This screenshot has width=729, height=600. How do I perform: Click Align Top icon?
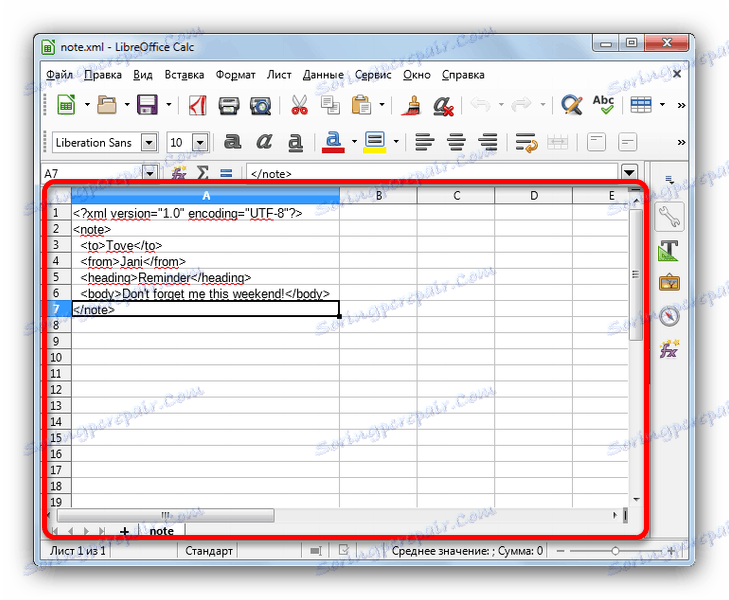(596, 142)
